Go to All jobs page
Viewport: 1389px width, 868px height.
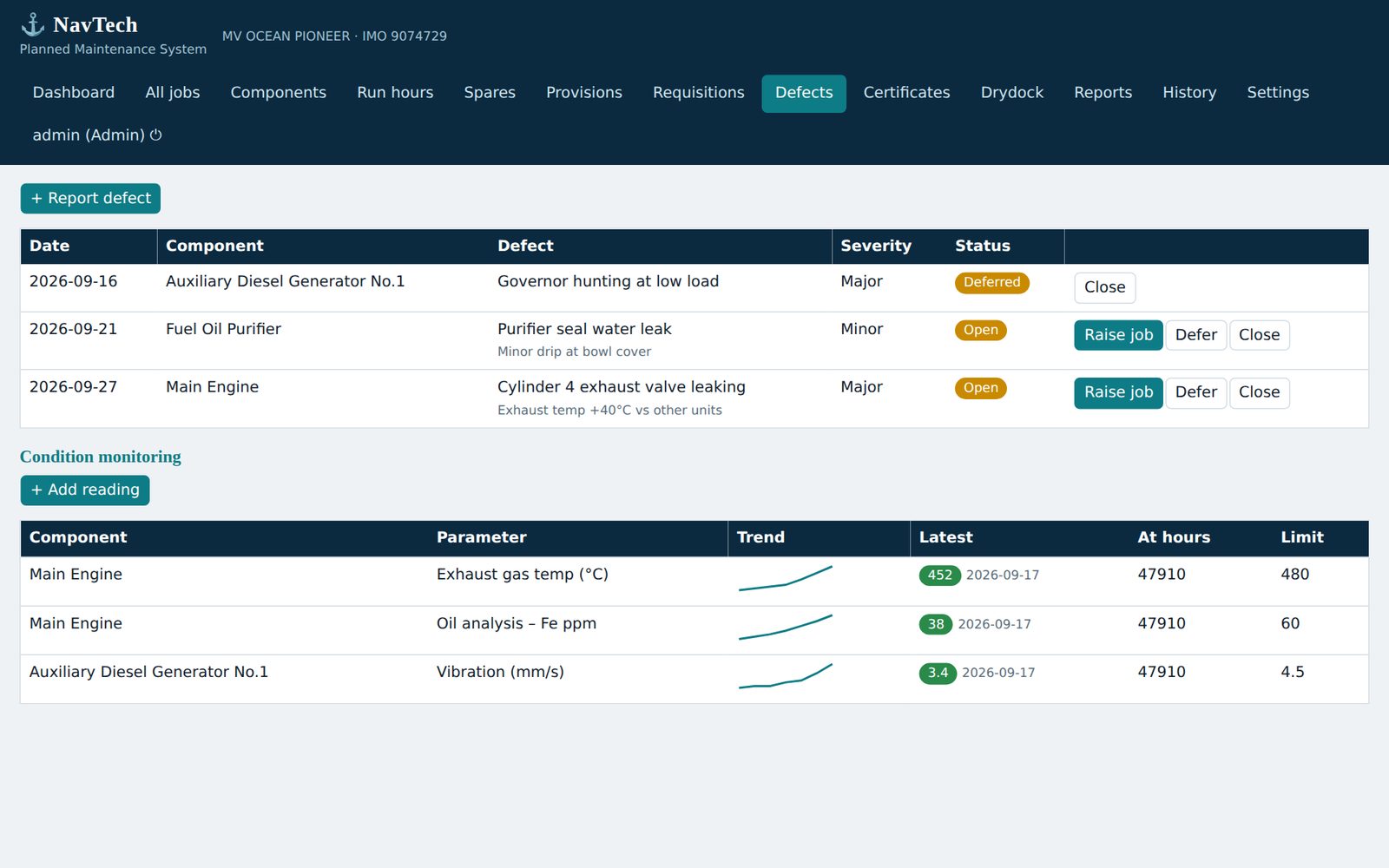point(173,93)
